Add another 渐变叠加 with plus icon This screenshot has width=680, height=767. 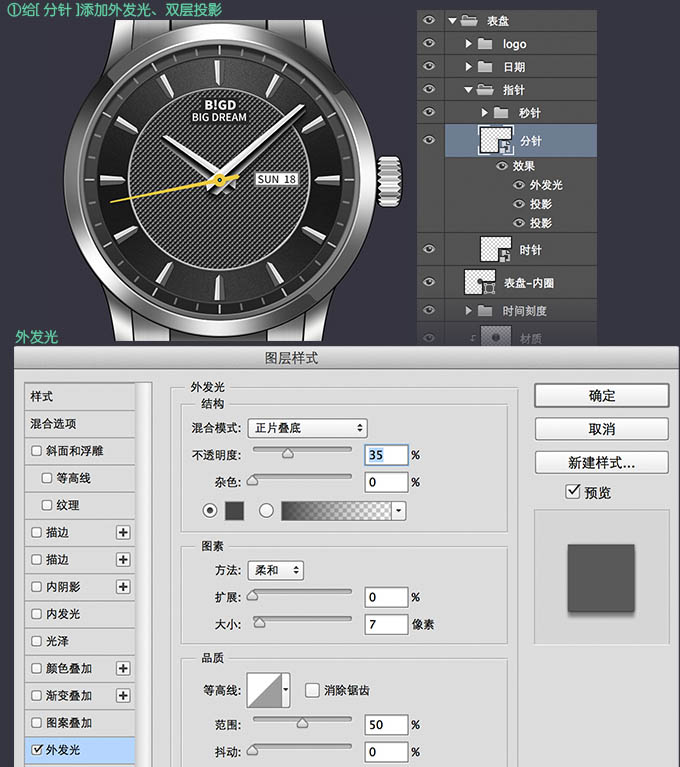(123, 695)
